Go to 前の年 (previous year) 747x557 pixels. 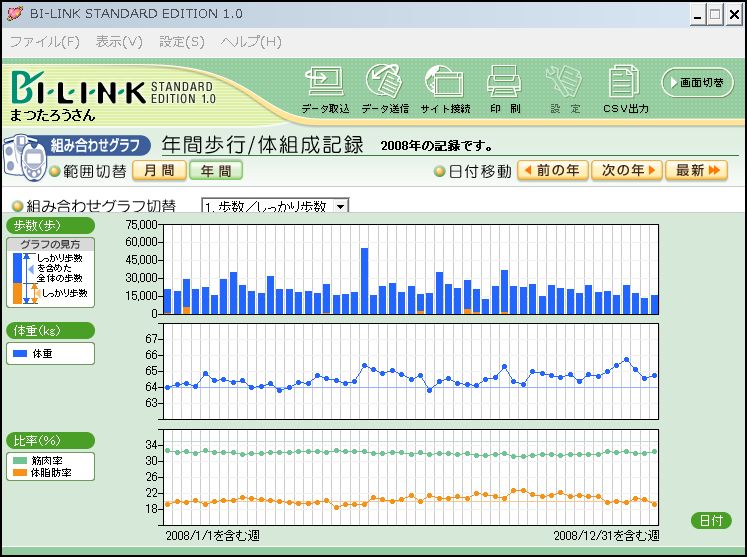552,171
